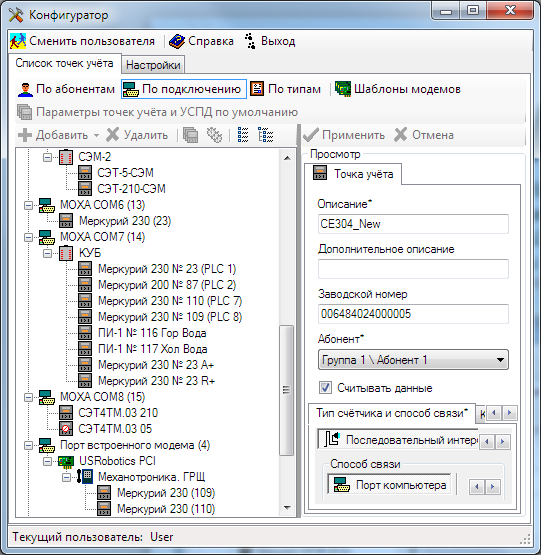Select Меркурий 200 № 87 (PLC 2)
Screen dimensions: 541x555
coord(167,285)
